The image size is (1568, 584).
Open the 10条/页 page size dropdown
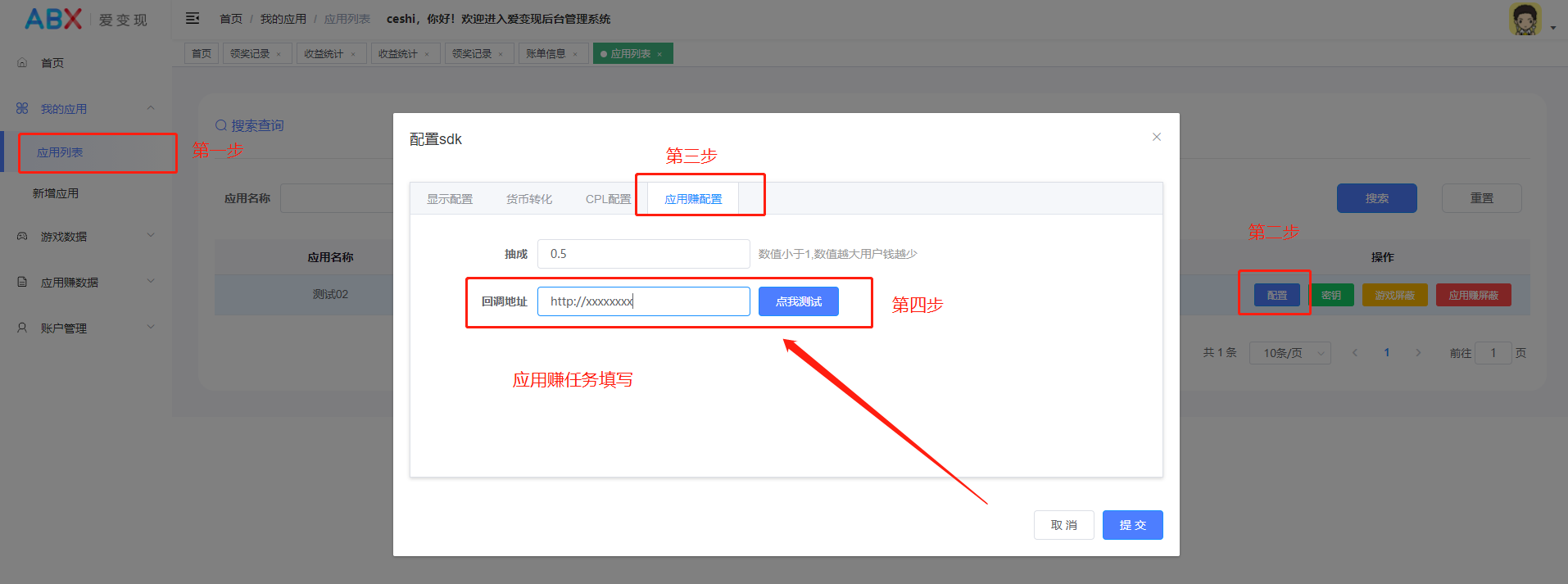[1289, 353]
